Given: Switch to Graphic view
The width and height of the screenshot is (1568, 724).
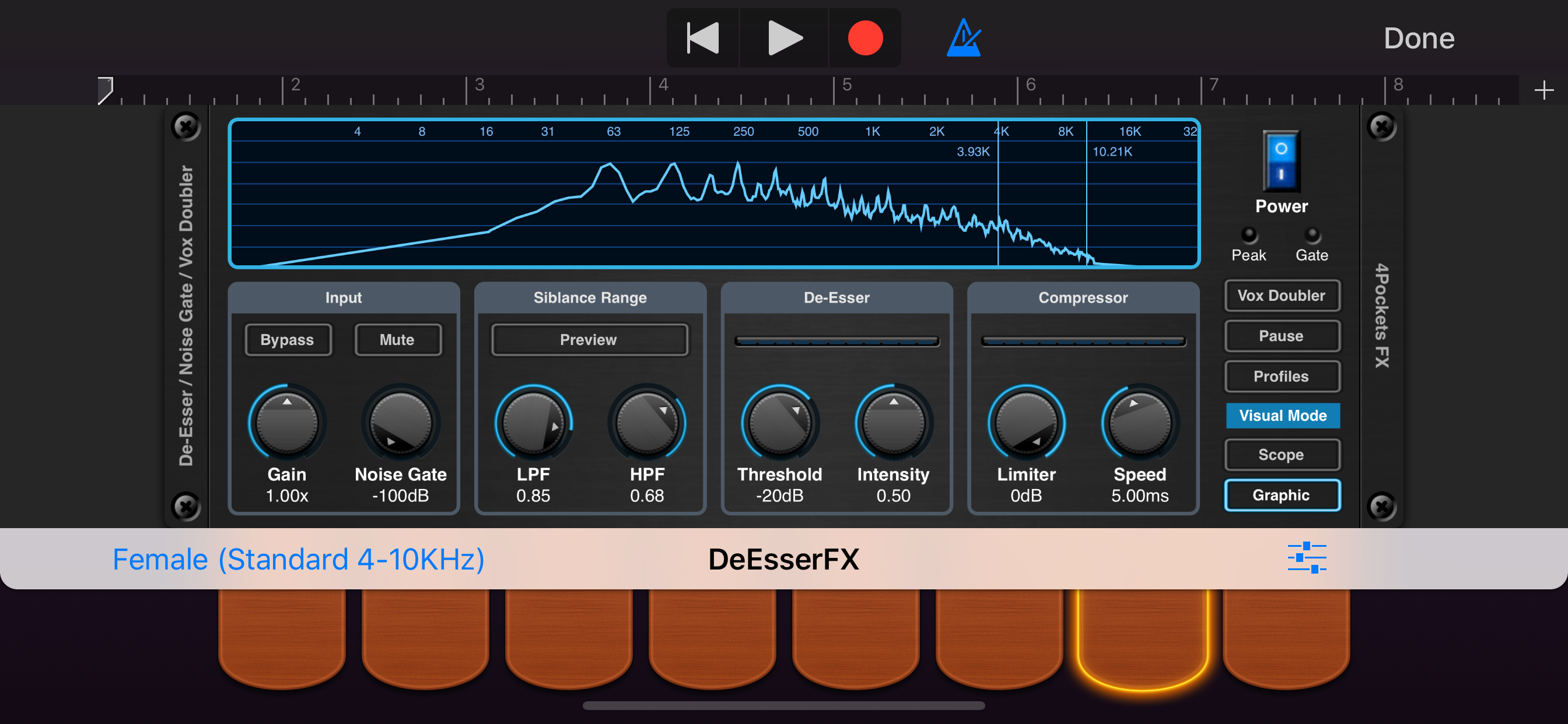Looking at the screenshot, I should [1282, 495].
